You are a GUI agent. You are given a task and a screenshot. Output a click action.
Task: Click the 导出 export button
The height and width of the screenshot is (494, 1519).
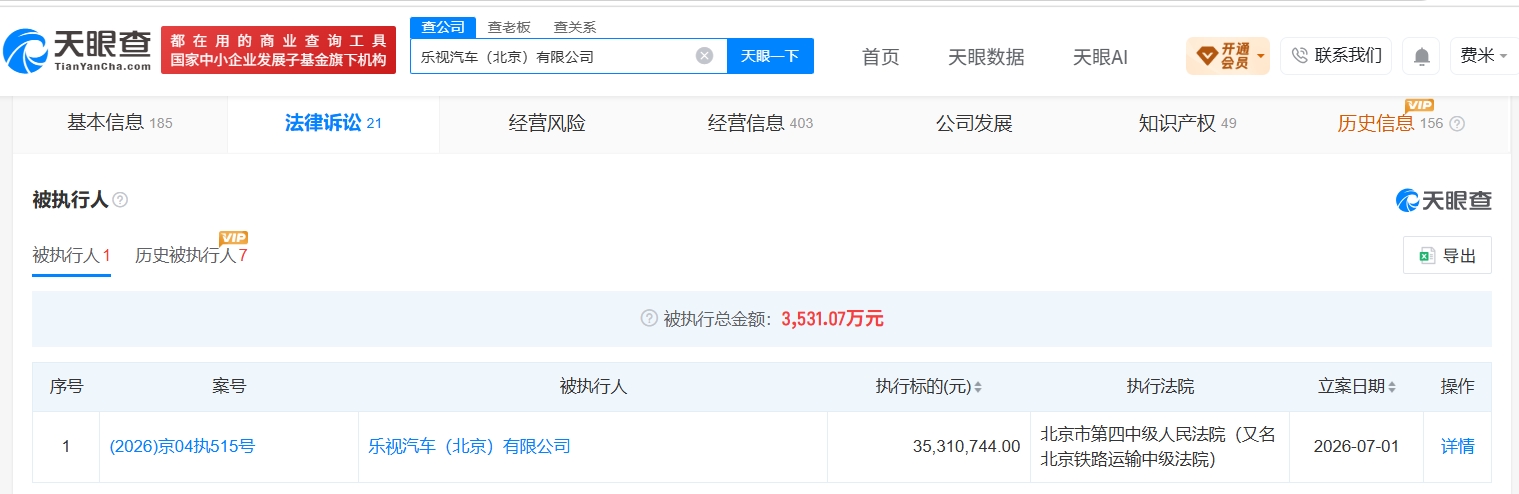[1447, 256]
